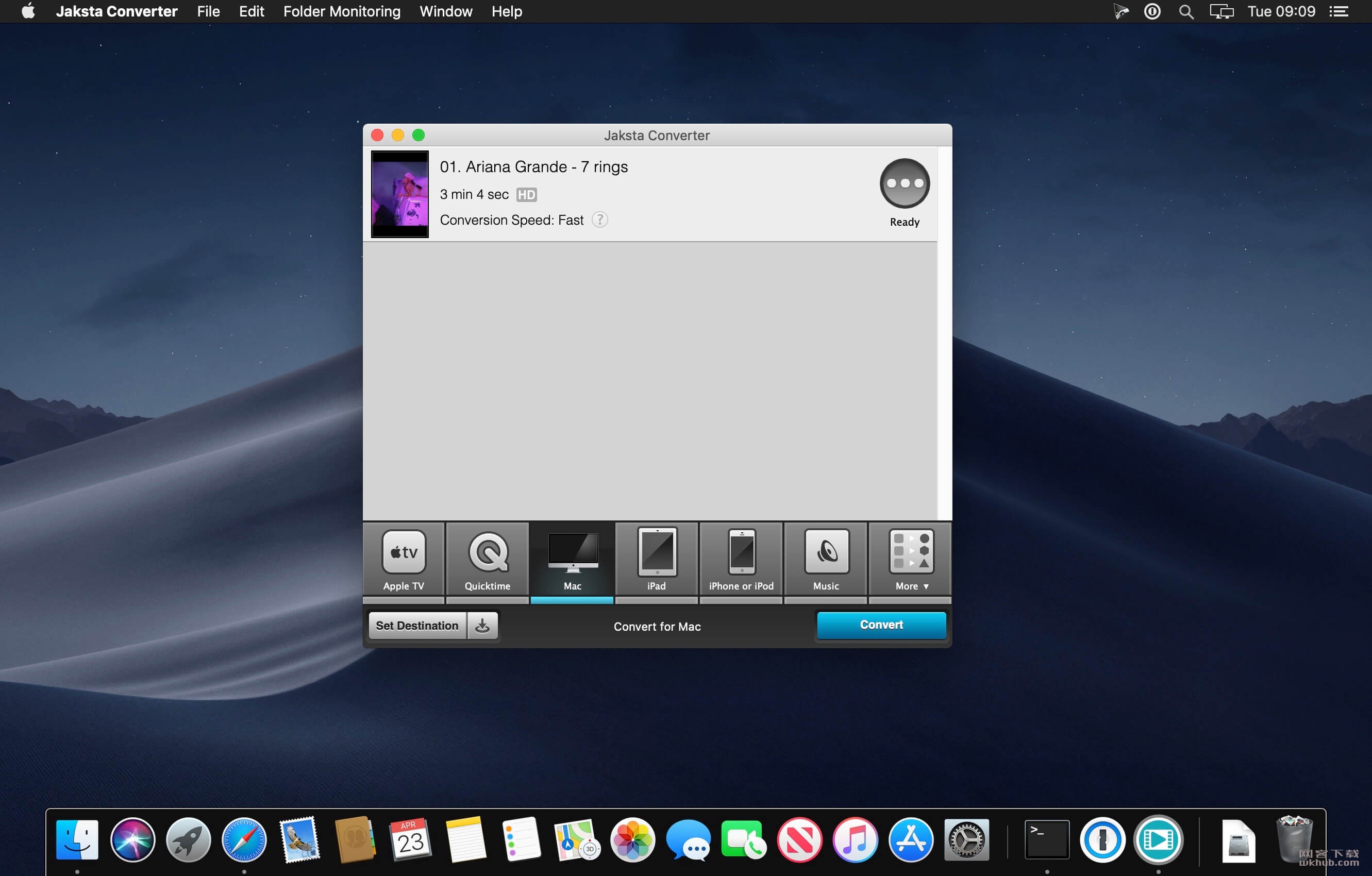Open Conversion Speed help question mark

coord(599,220)
